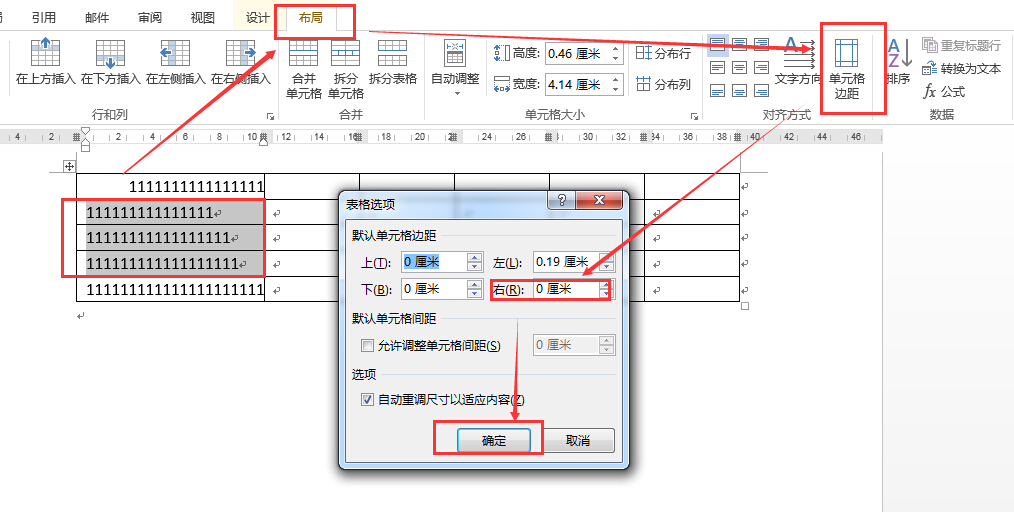Align cell text top center

740,45
